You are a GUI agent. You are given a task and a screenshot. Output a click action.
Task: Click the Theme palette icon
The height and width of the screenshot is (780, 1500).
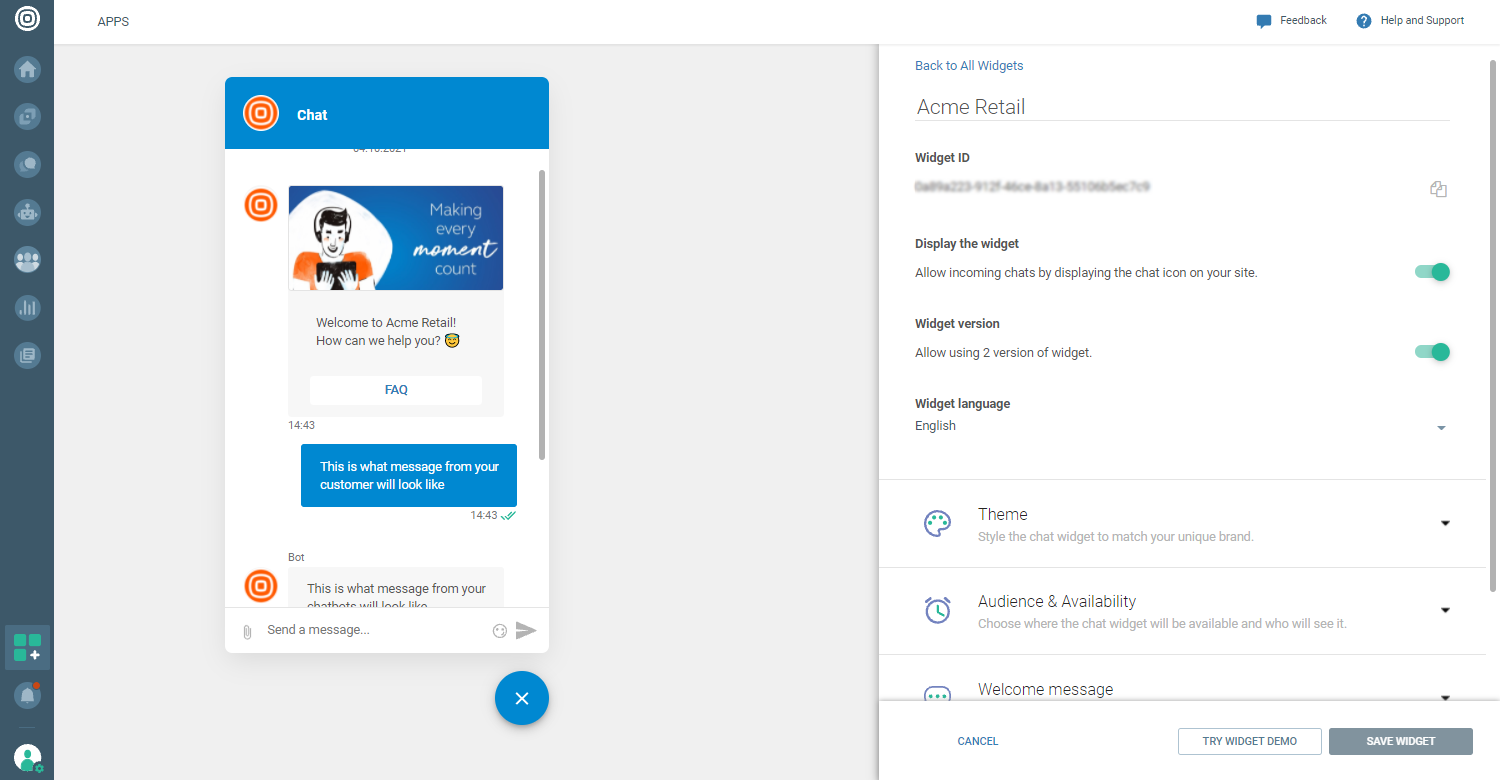937,524
